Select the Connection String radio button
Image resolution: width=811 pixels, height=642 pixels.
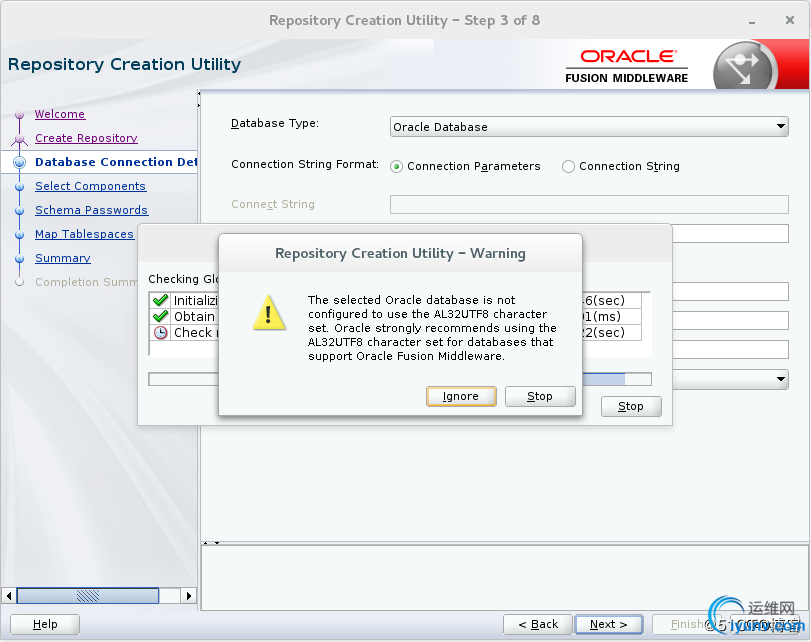(568, 167)
